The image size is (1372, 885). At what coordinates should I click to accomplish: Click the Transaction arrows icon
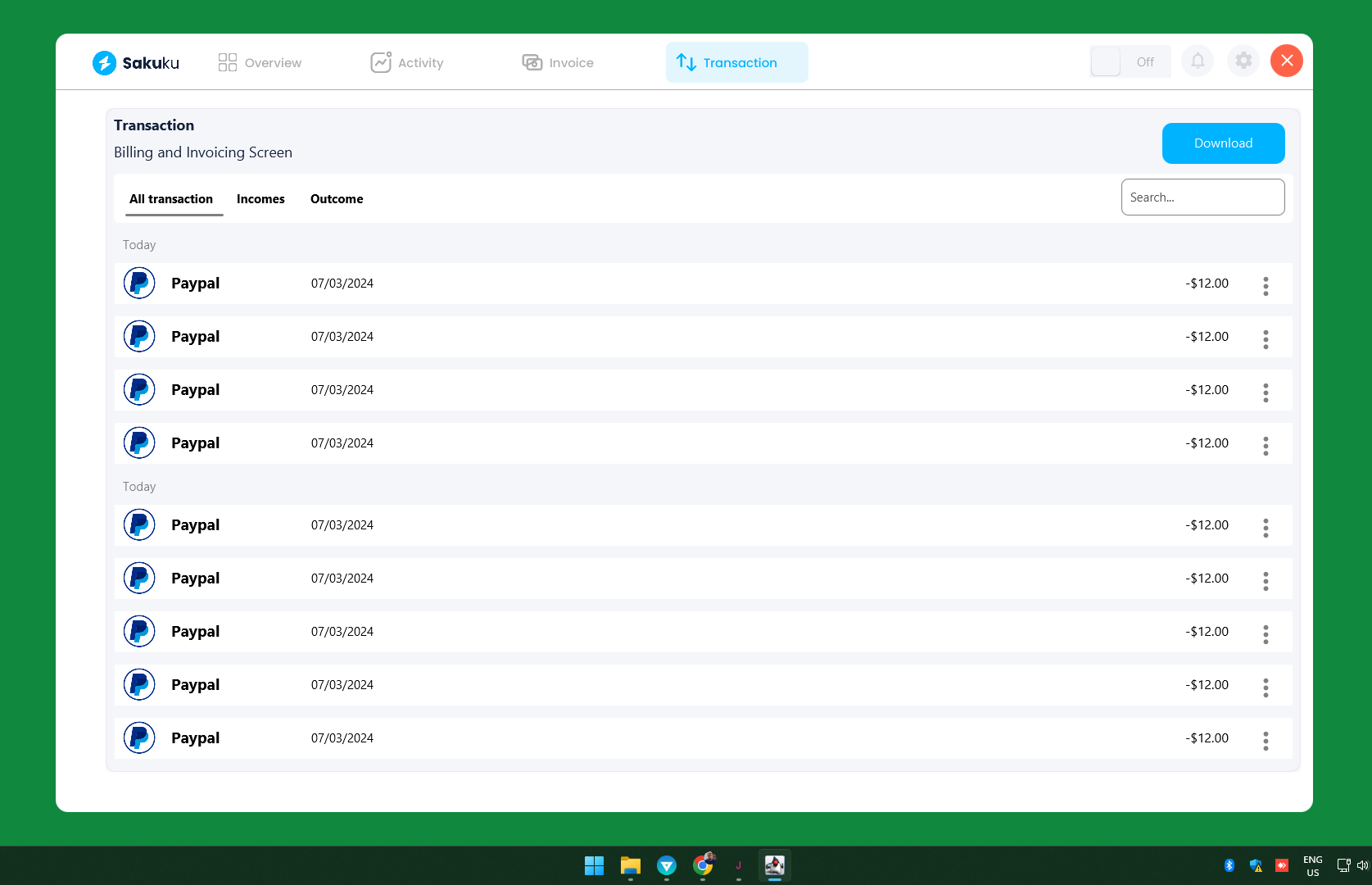685,61
